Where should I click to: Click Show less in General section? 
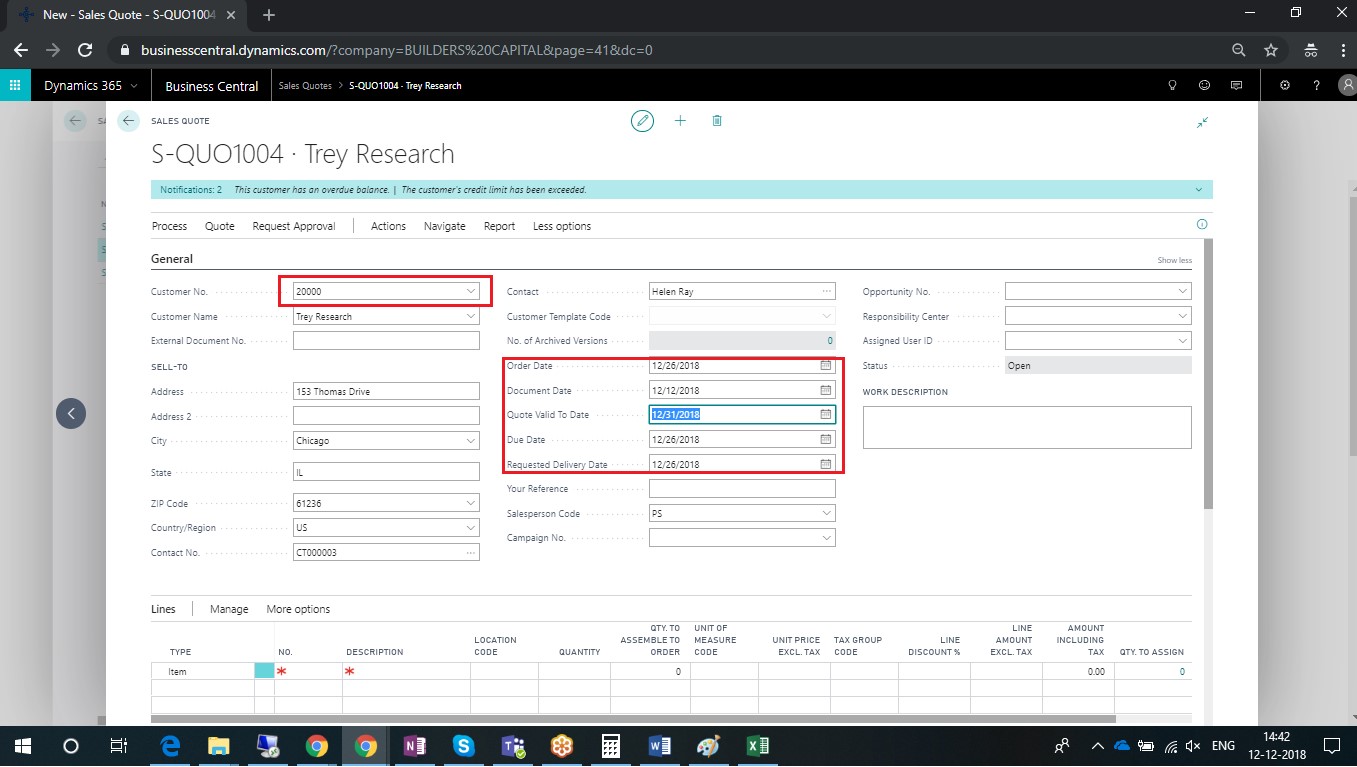1175,260
